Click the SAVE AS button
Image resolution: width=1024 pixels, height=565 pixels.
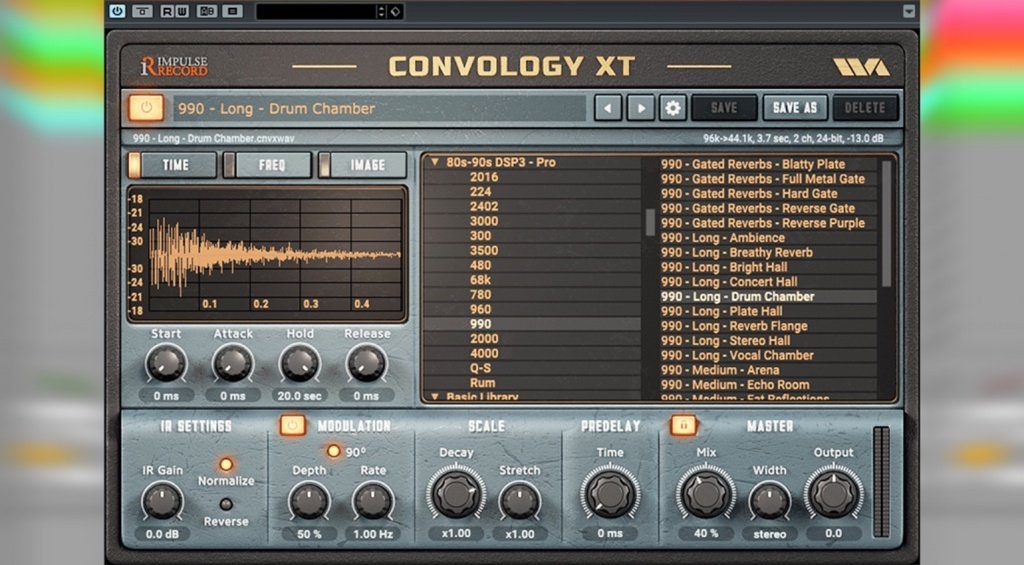pyautogui.click(x=795, y=108)
